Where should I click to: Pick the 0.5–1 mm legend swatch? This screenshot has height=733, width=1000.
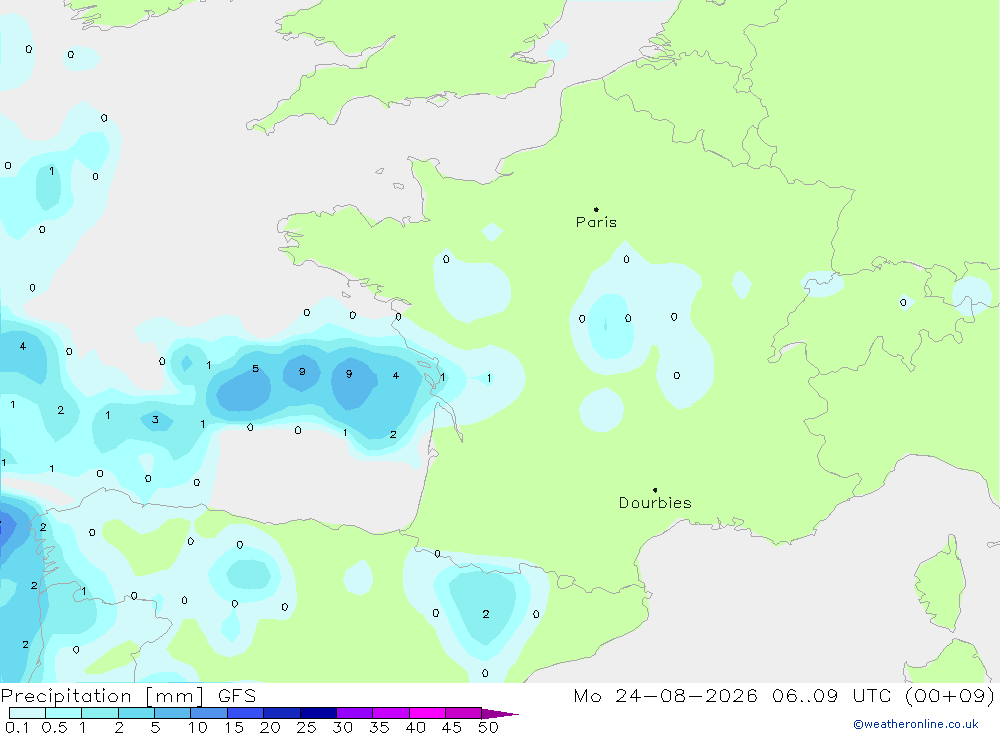(63, 713)
